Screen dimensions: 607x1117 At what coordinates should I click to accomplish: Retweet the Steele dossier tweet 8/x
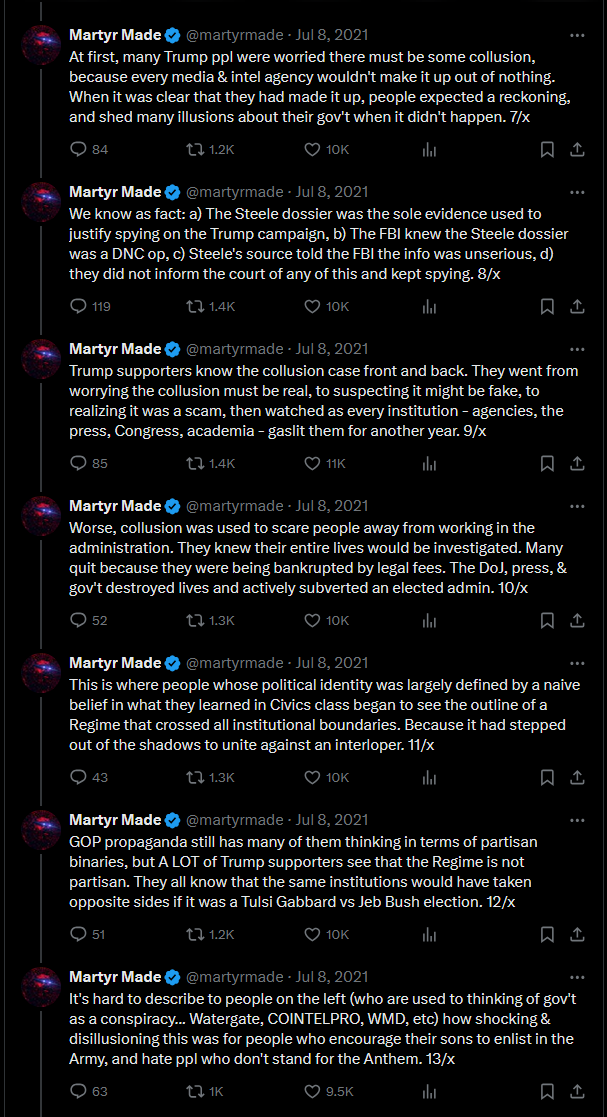[194, 306]
